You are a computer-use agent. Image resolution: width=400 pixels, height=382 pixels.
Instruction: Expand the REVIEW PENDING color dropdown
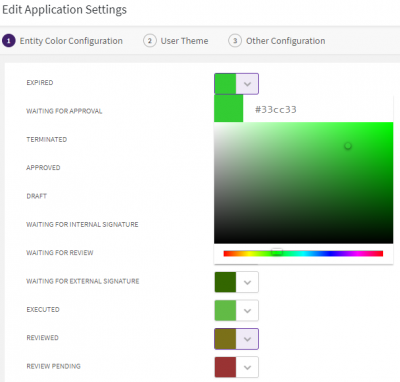247,367
